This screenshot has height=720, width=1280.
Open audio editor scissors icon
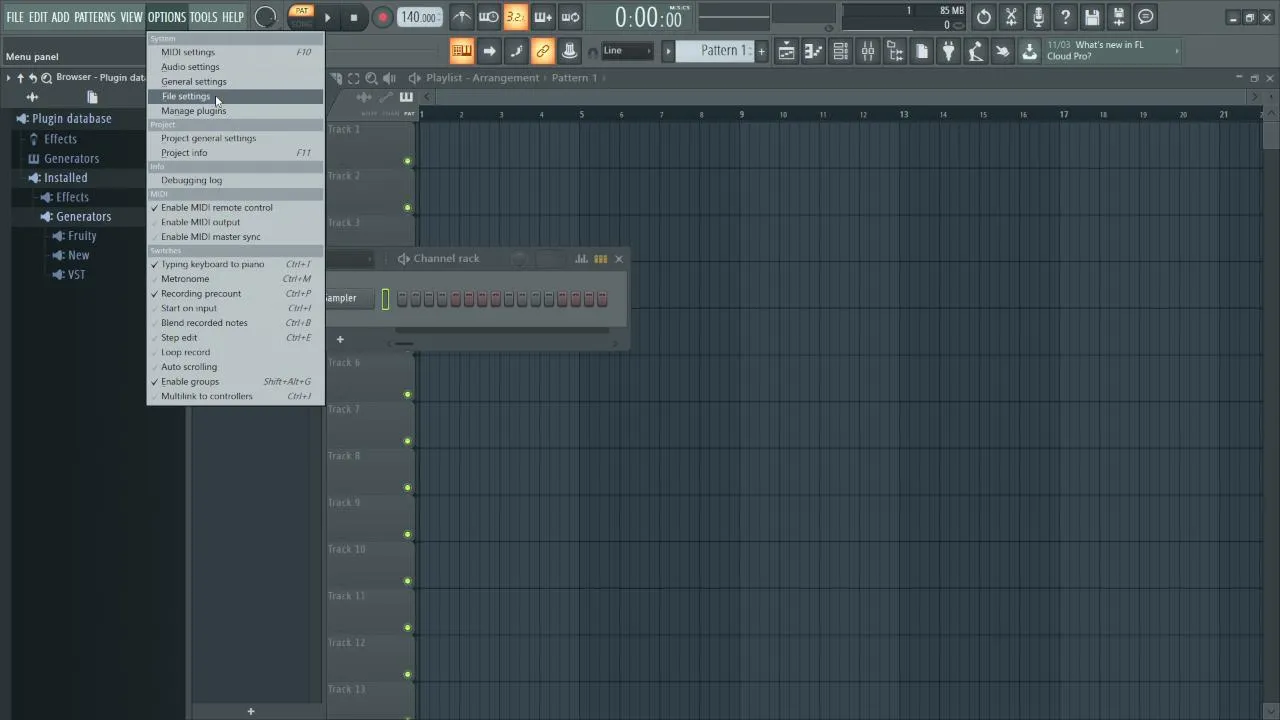1011,17
